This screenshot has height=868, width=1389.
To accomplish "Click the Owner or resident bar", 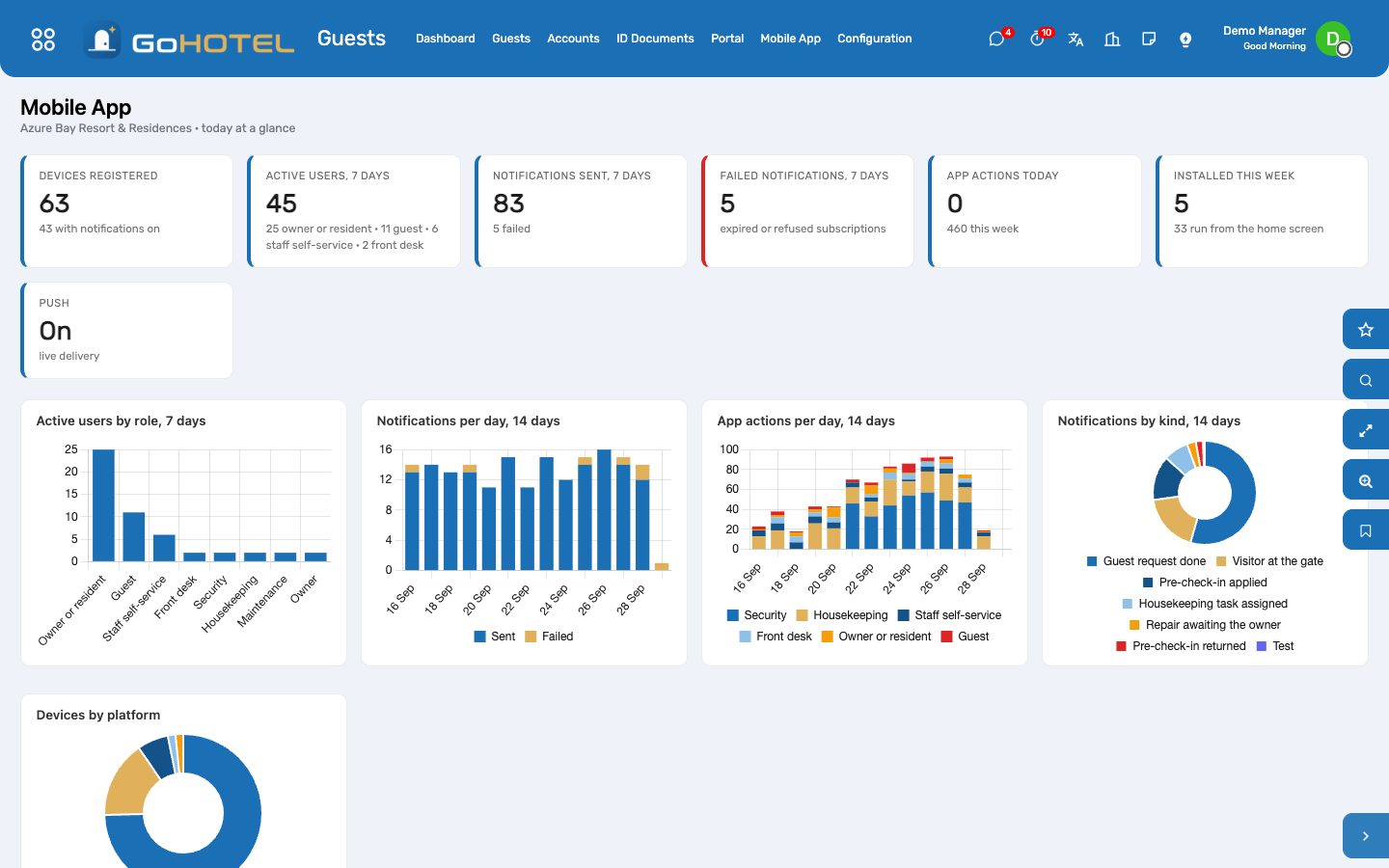I will click(103, 505).
